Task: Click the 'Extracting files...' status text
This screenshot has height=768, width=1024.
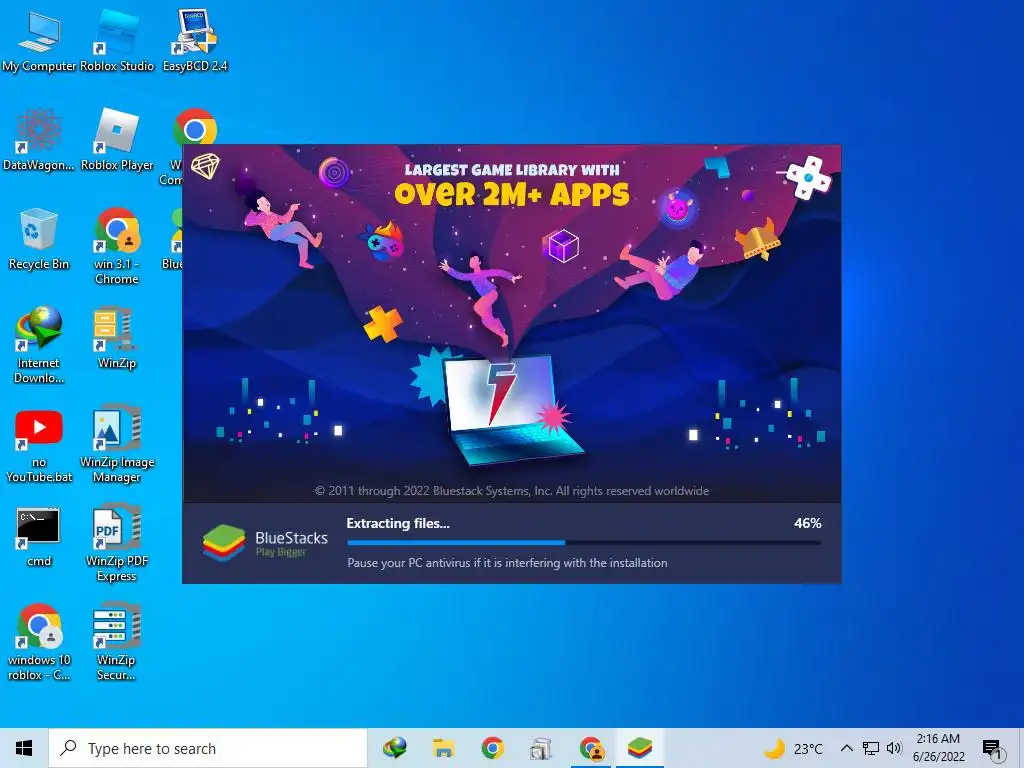Action: pos(398,523)
